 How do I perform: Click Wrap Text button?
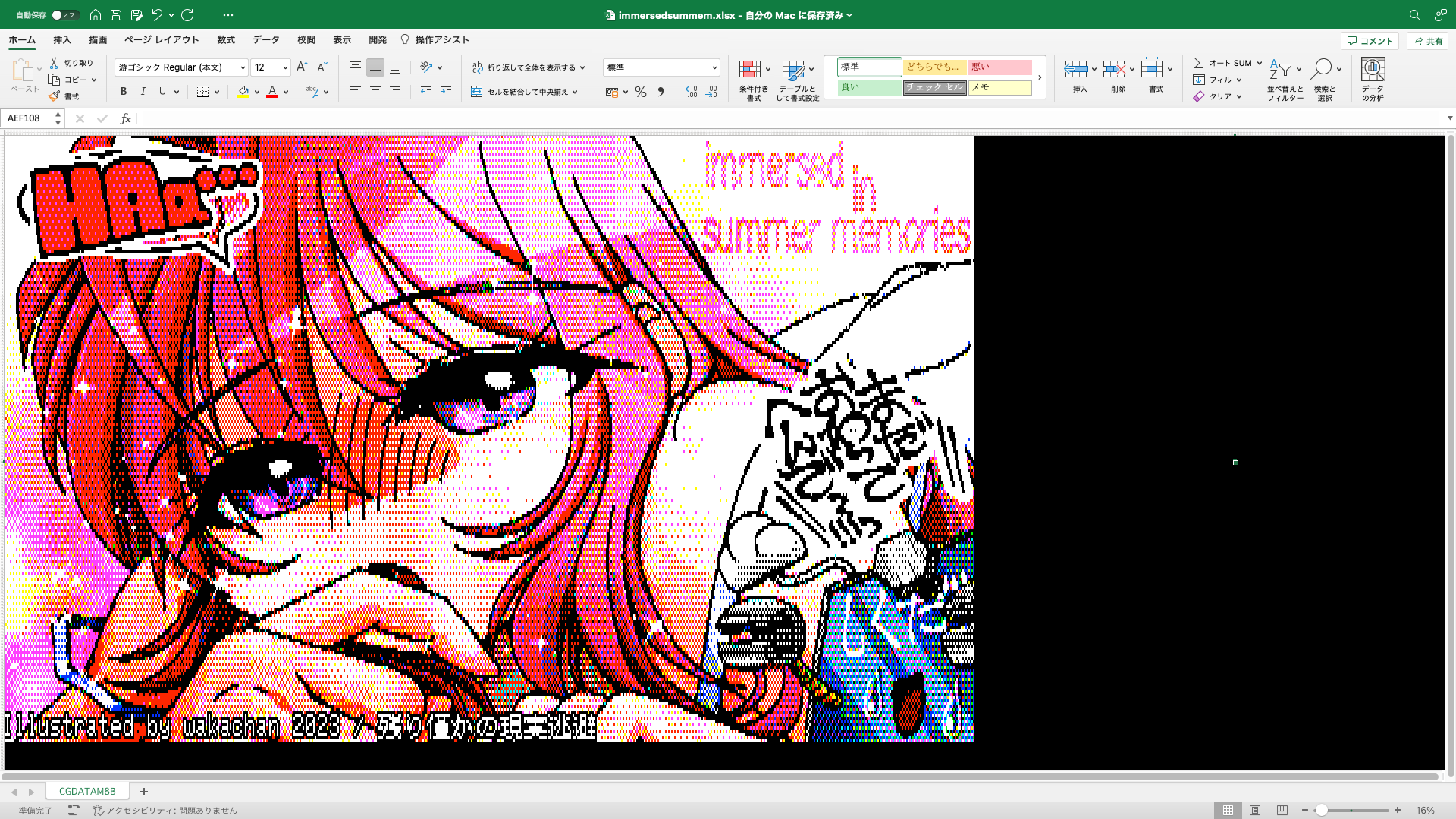tap(523, 67)
